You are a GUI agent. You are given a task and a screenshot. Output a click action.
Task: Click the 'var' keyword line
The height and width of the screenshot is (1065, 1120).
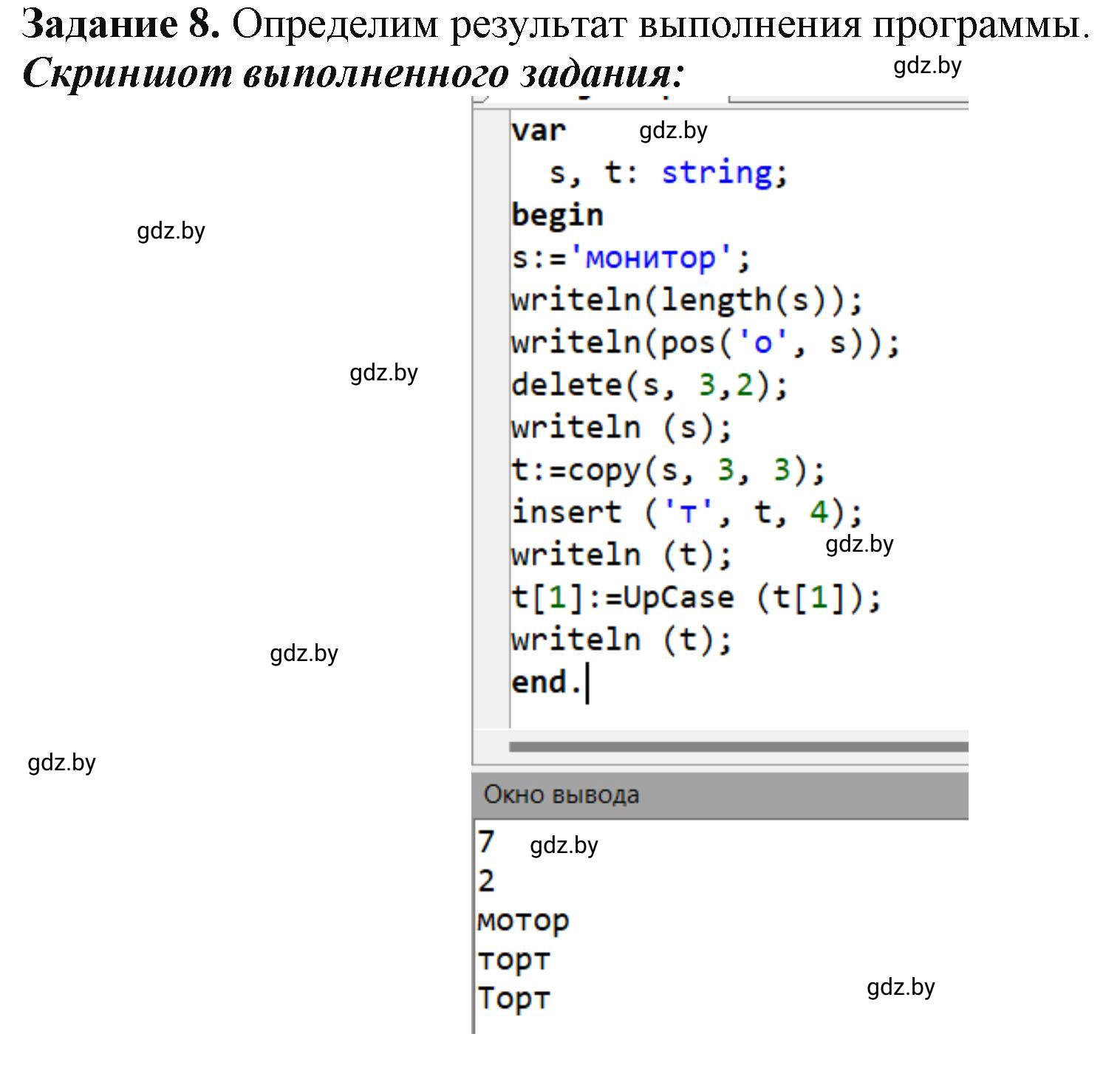click(x=539, y=131)
